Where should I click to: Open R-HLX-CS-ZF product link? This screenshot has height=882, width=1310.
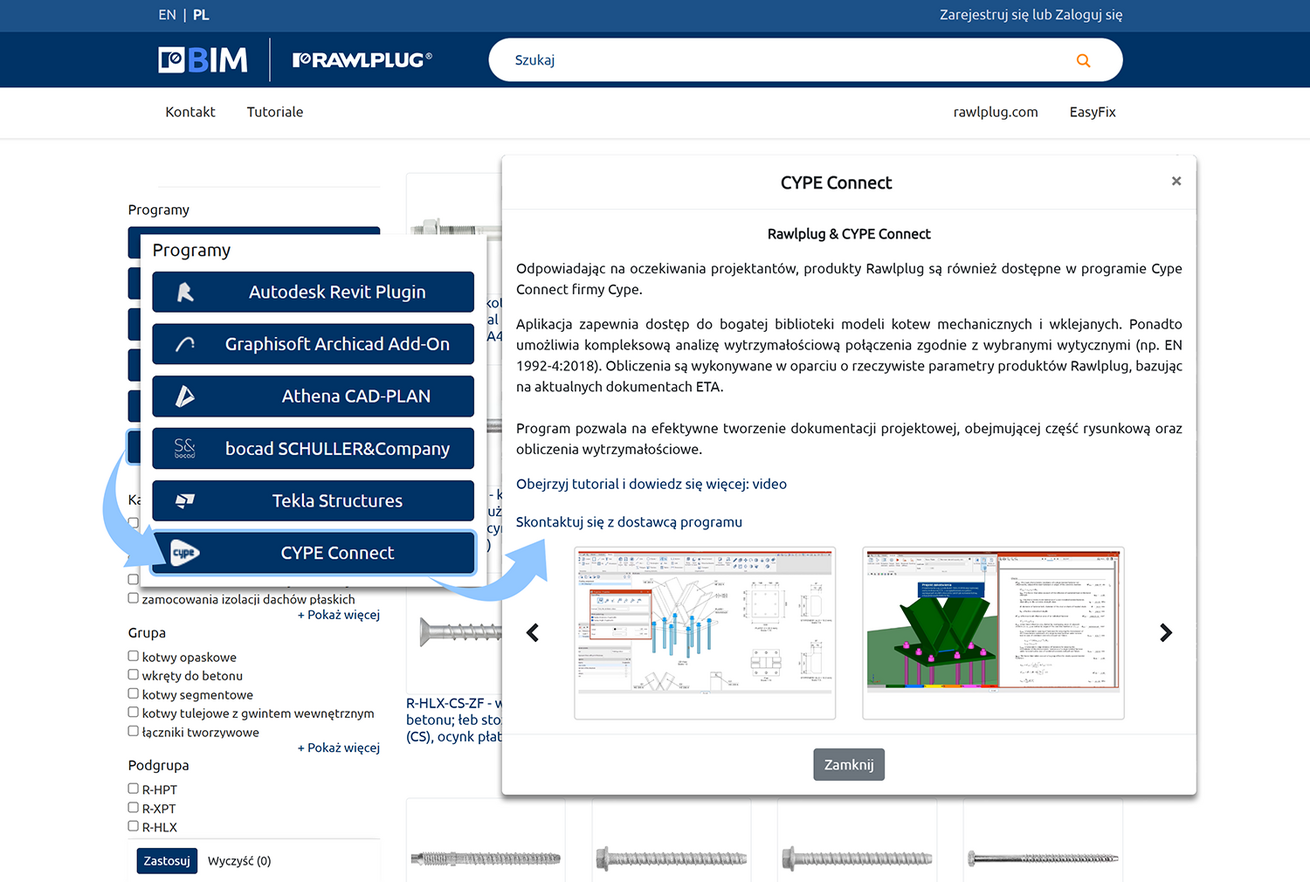(453, 720)
